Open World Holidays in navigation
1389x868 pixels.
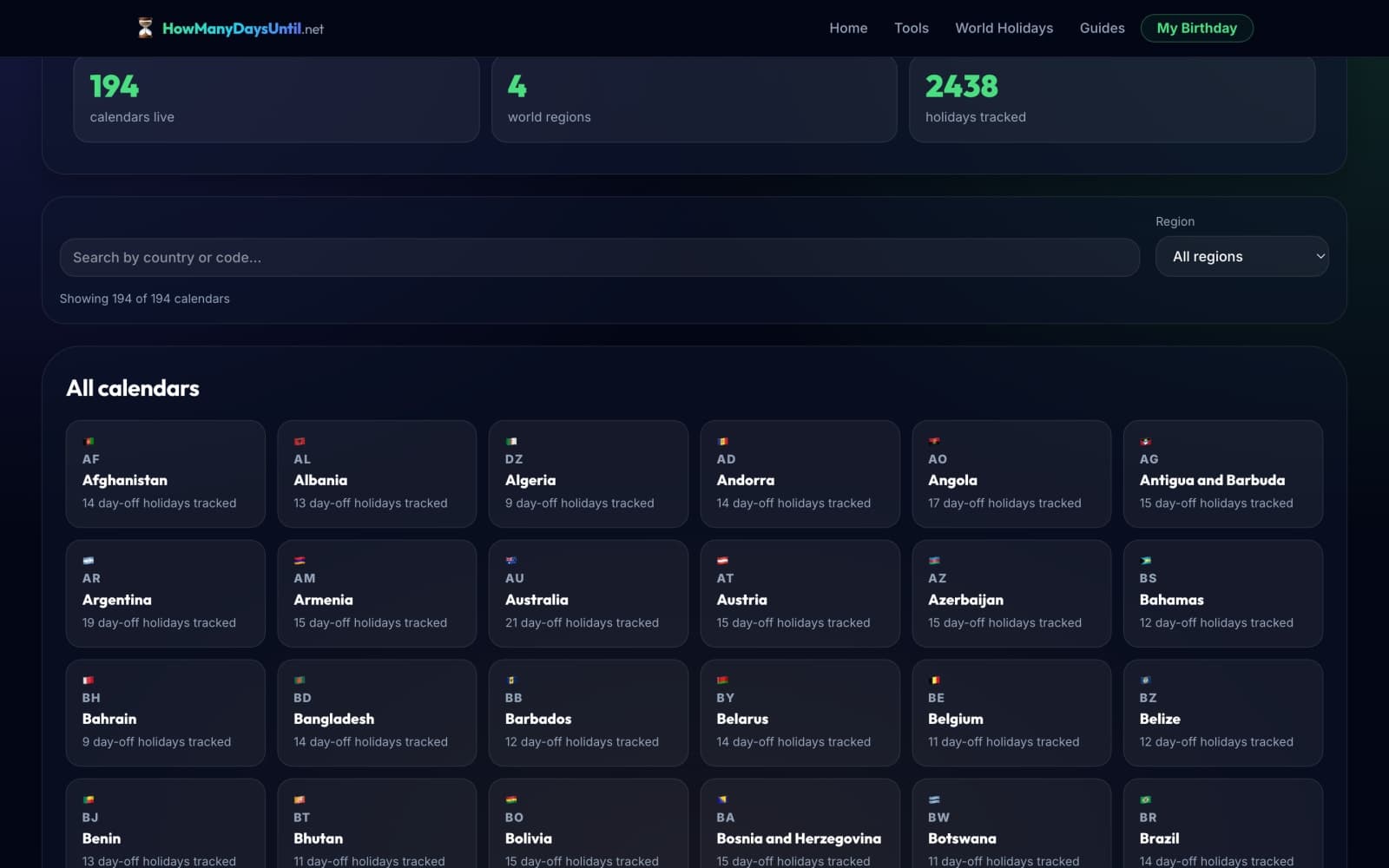pos(1004,28)
